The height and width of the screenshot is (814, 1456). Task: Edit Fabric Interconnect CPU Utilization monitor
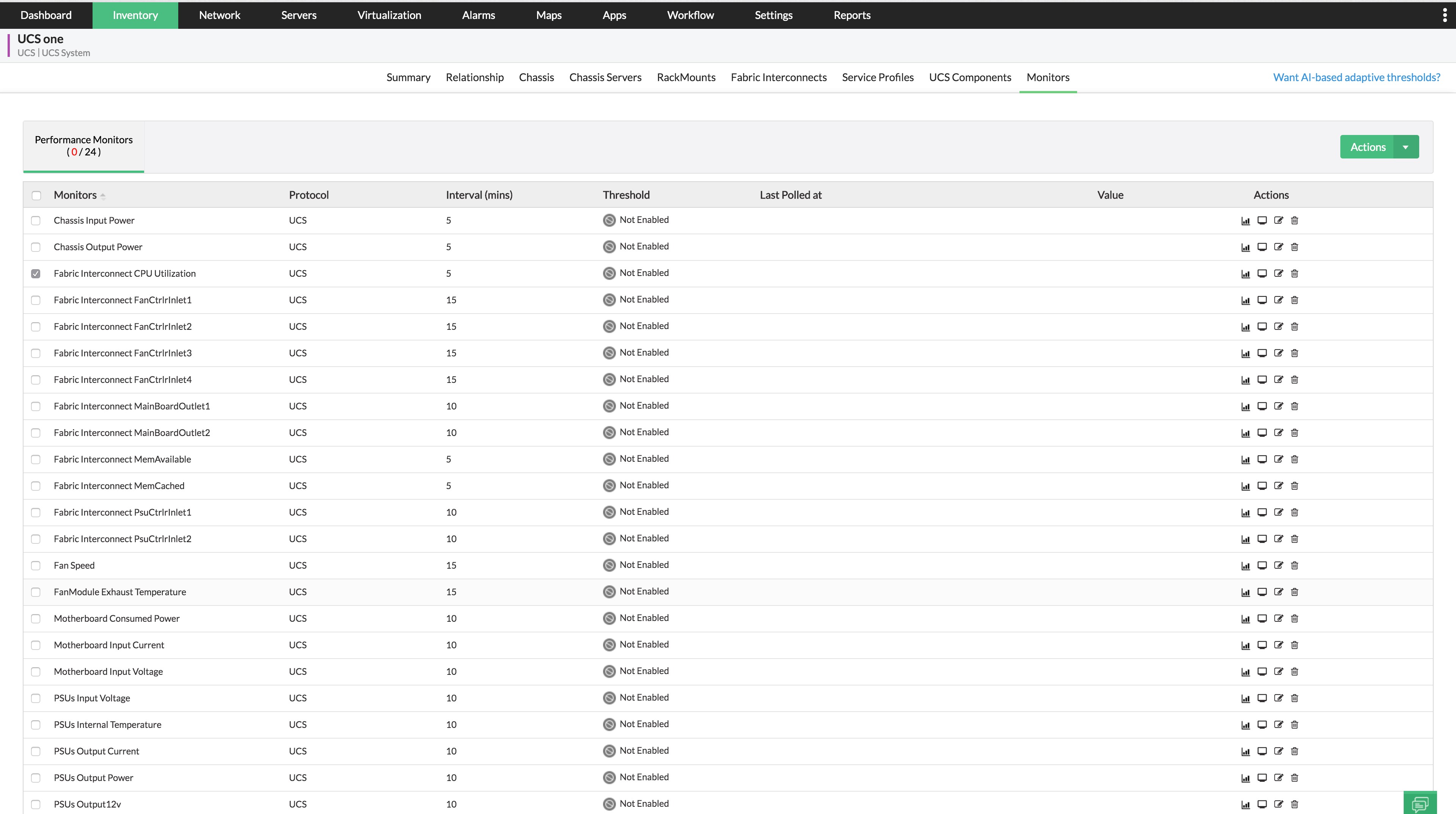1279,273
